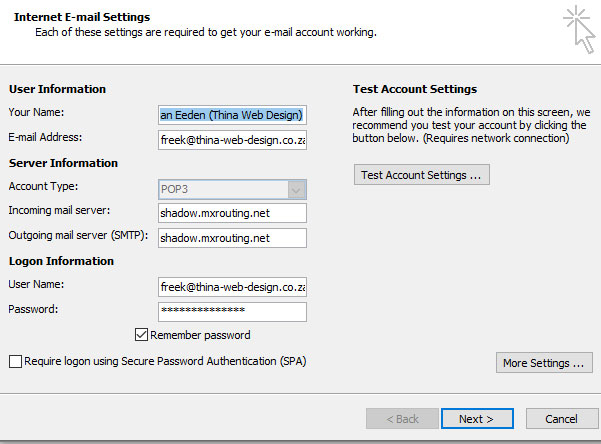Click into the E-mail Address field
Screen dimensions: 601x444
(x=232, y=140)
